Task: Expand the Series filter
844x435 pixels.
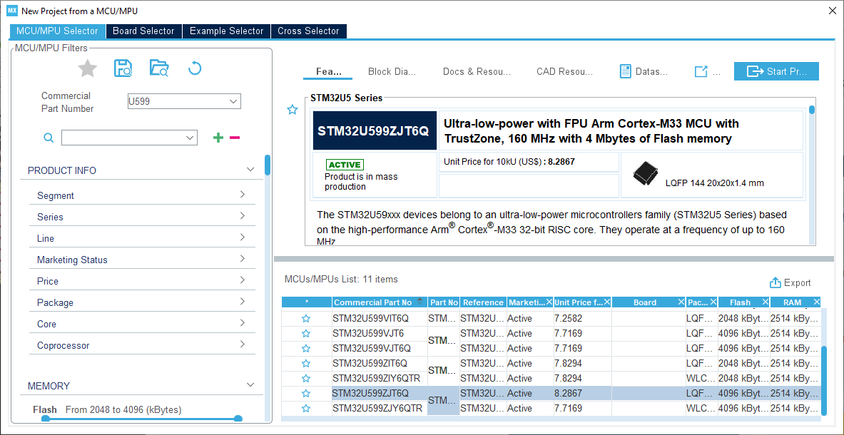Action: pyautogui.click(x=242, y=216)
